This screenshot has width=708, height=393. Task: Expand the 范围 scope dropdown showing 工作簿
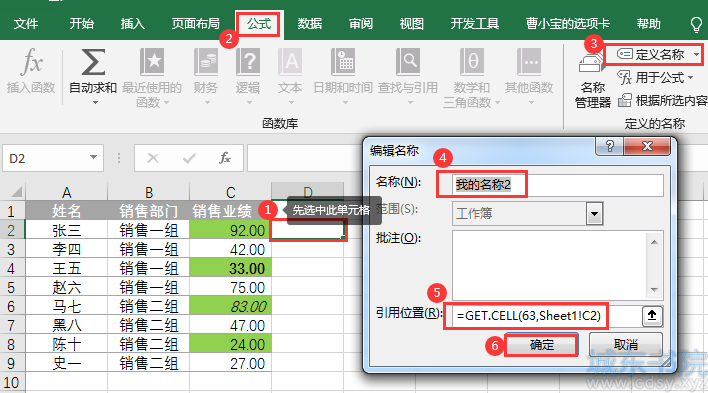pos(595,214)
